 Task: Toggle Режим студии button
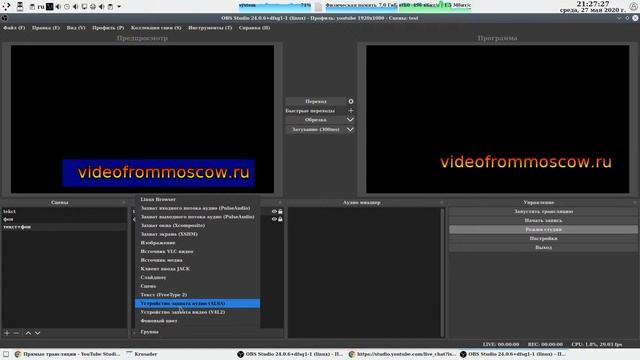[543, 229]
